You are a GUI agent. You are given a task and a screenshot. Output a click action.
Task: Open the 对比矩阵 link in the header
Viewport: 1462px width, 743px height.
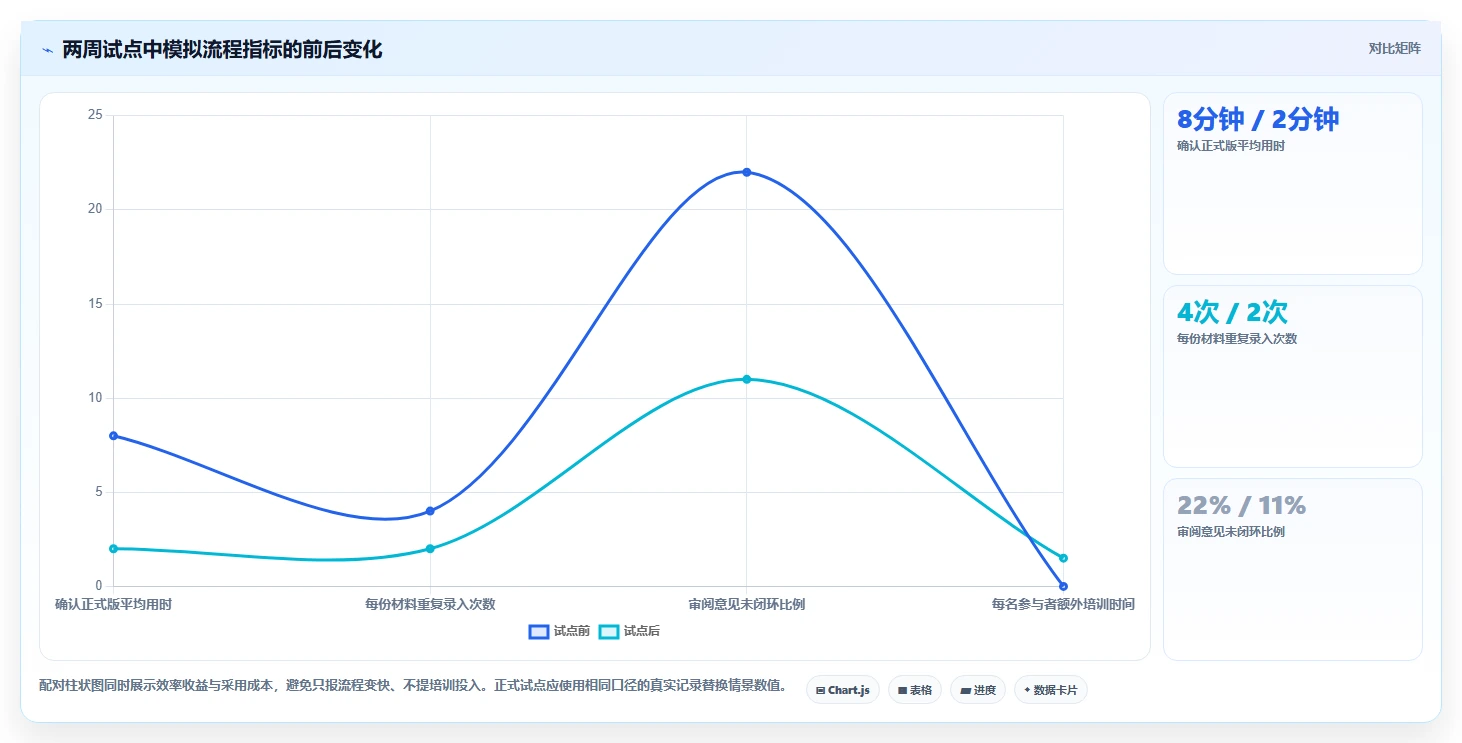tap(1394, 49)
